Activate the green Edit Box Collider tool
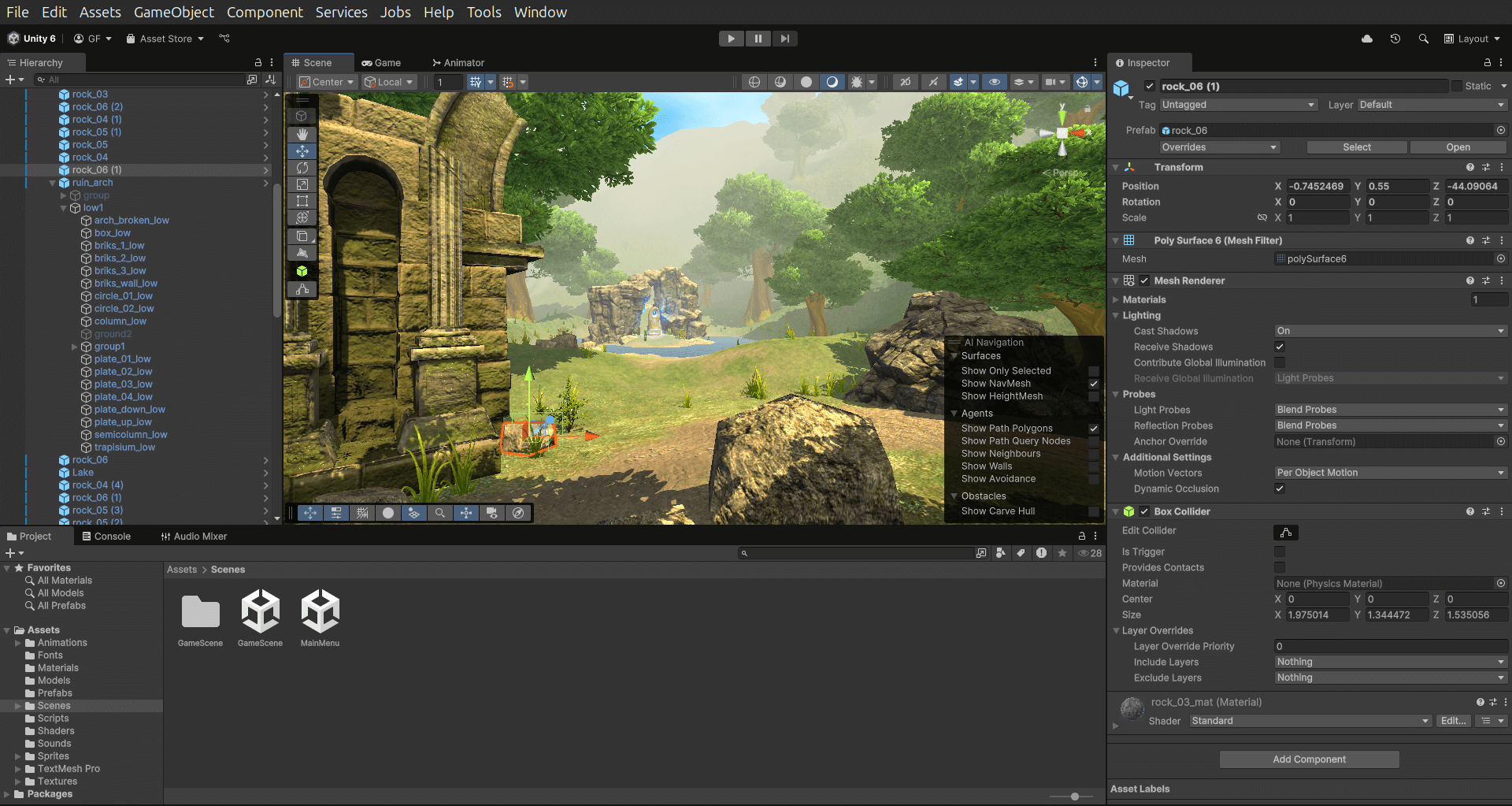Image resolution: width=1512 pixels, height=806 pixels. click(302, 271)
